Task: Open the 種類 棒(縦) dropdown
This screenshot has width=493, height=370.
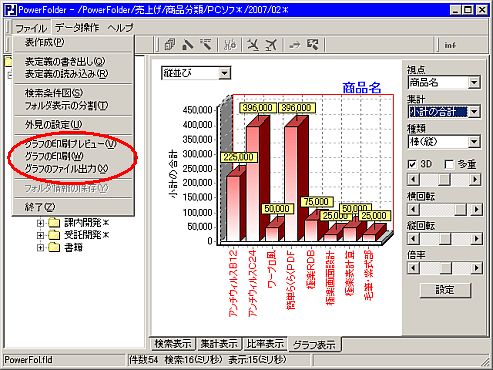Action: click(x=474, y=142)
